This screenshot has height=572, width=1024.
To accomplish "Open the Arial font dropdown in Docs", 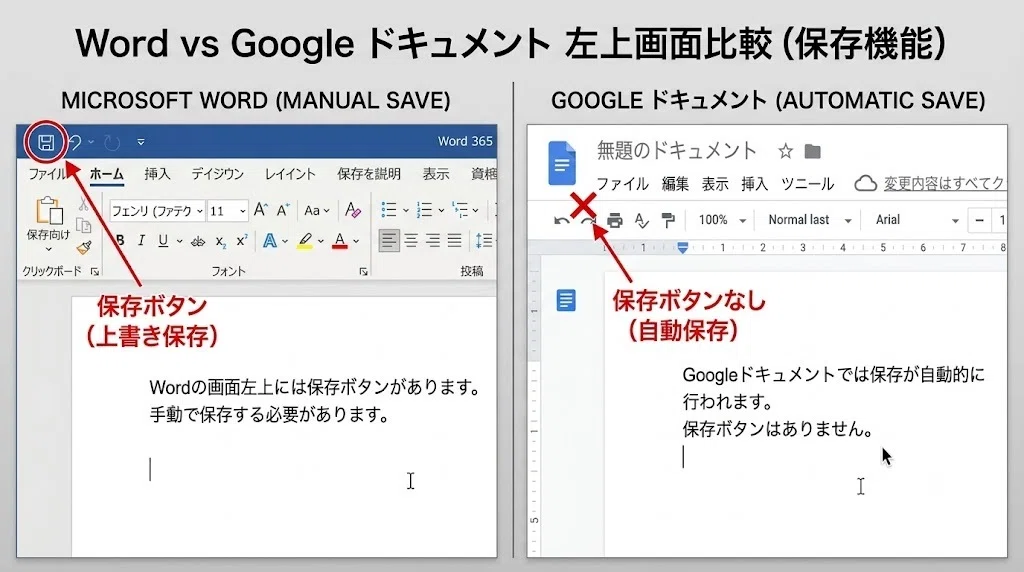I will pos(916,221).
